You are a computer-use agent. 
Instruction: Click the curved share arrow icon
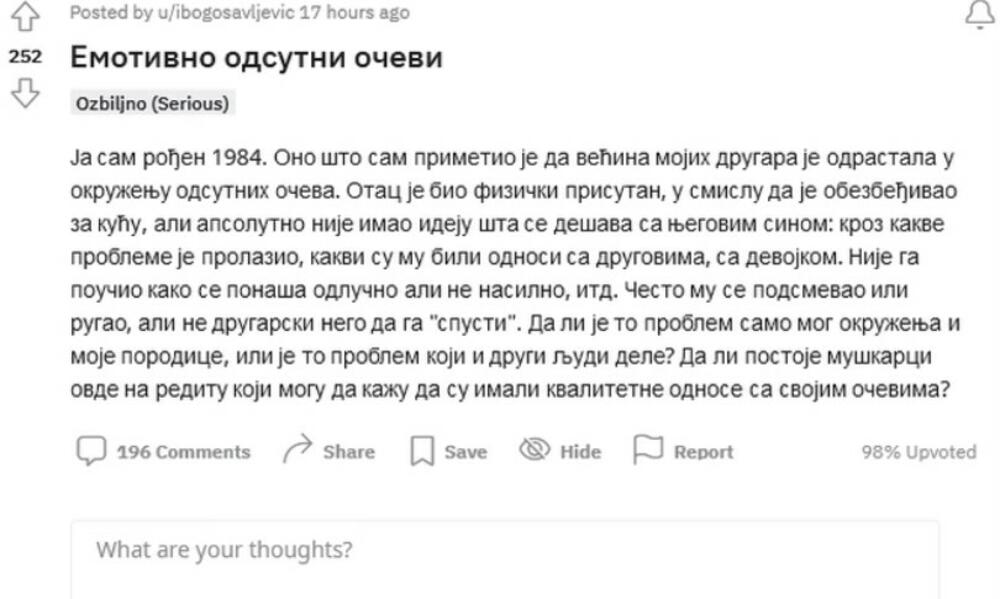[297, 451]
